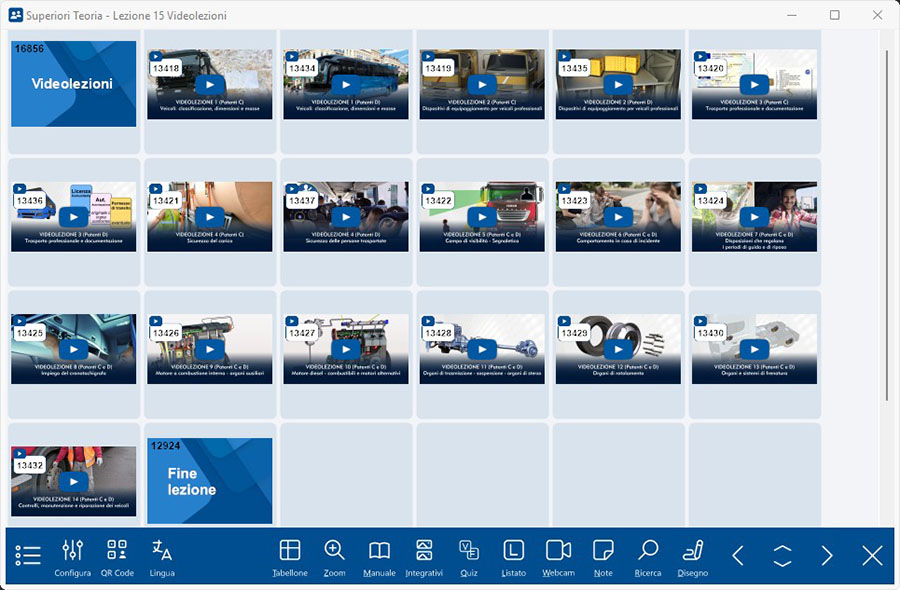Click the QR Code tool
The image size is (900, 590).
[x=117, y=556]
